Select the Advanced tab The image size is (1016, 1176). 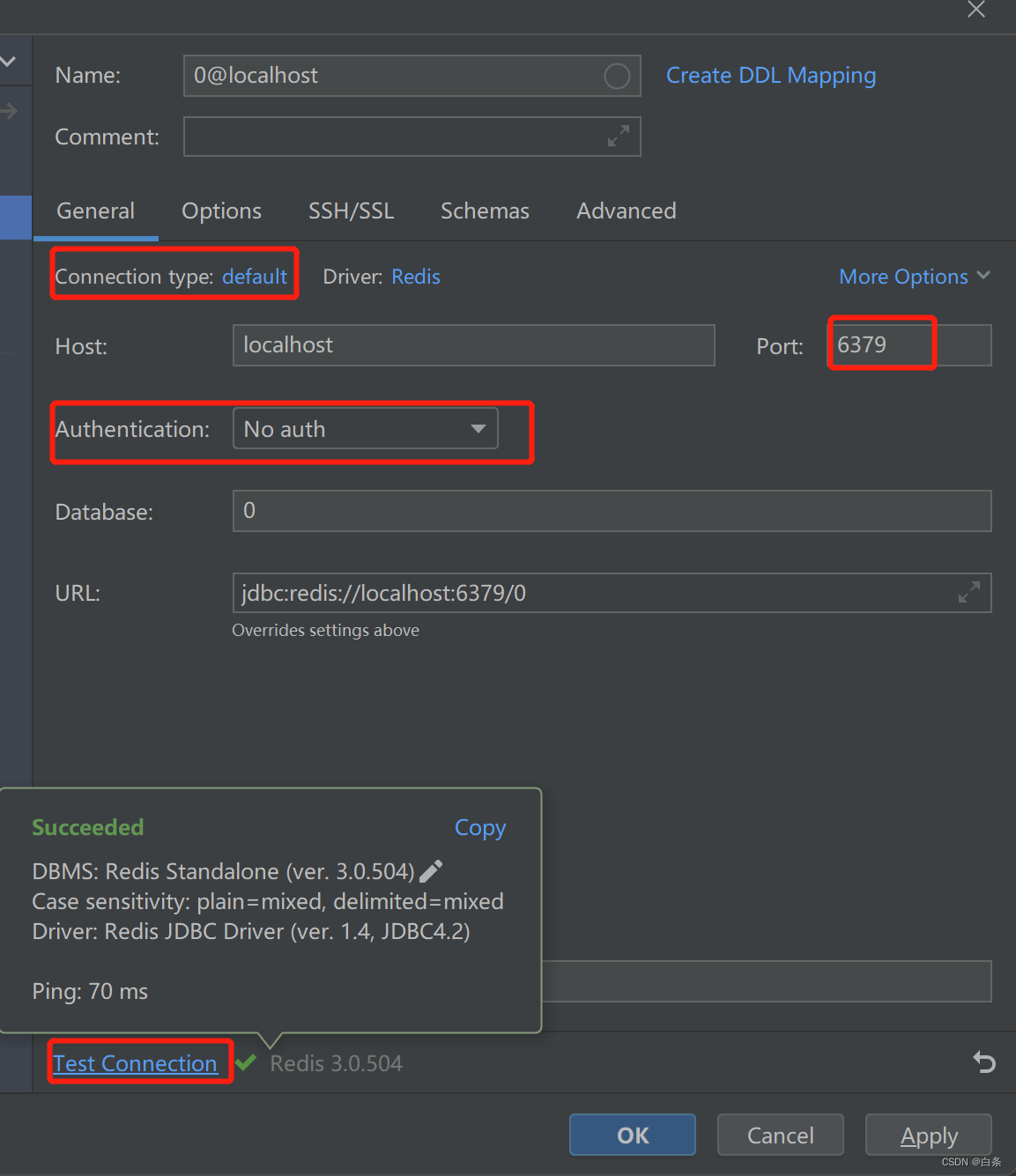(x=626, y=211)
